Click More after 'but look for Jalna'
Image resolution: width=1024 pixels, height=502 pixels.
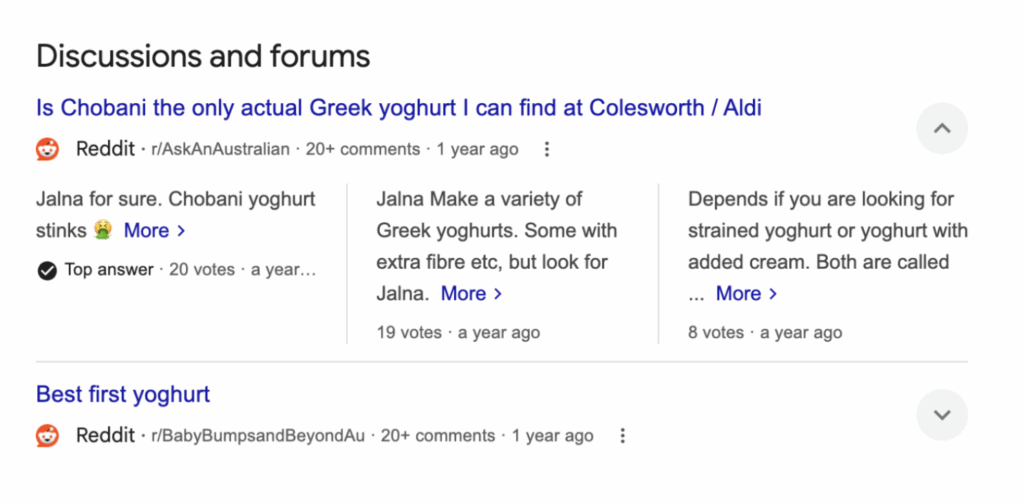471,294
